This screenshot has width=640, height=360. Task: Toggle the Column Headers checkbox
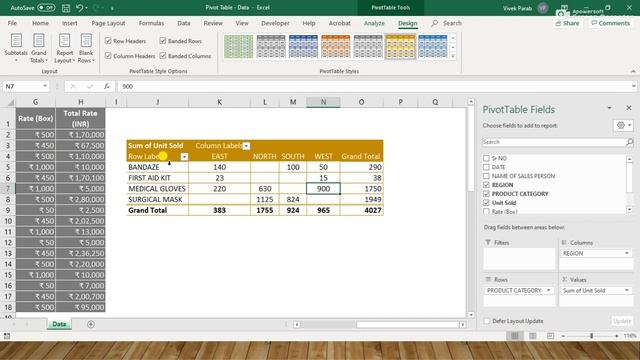pyautogui.click(x=108, y=56)
